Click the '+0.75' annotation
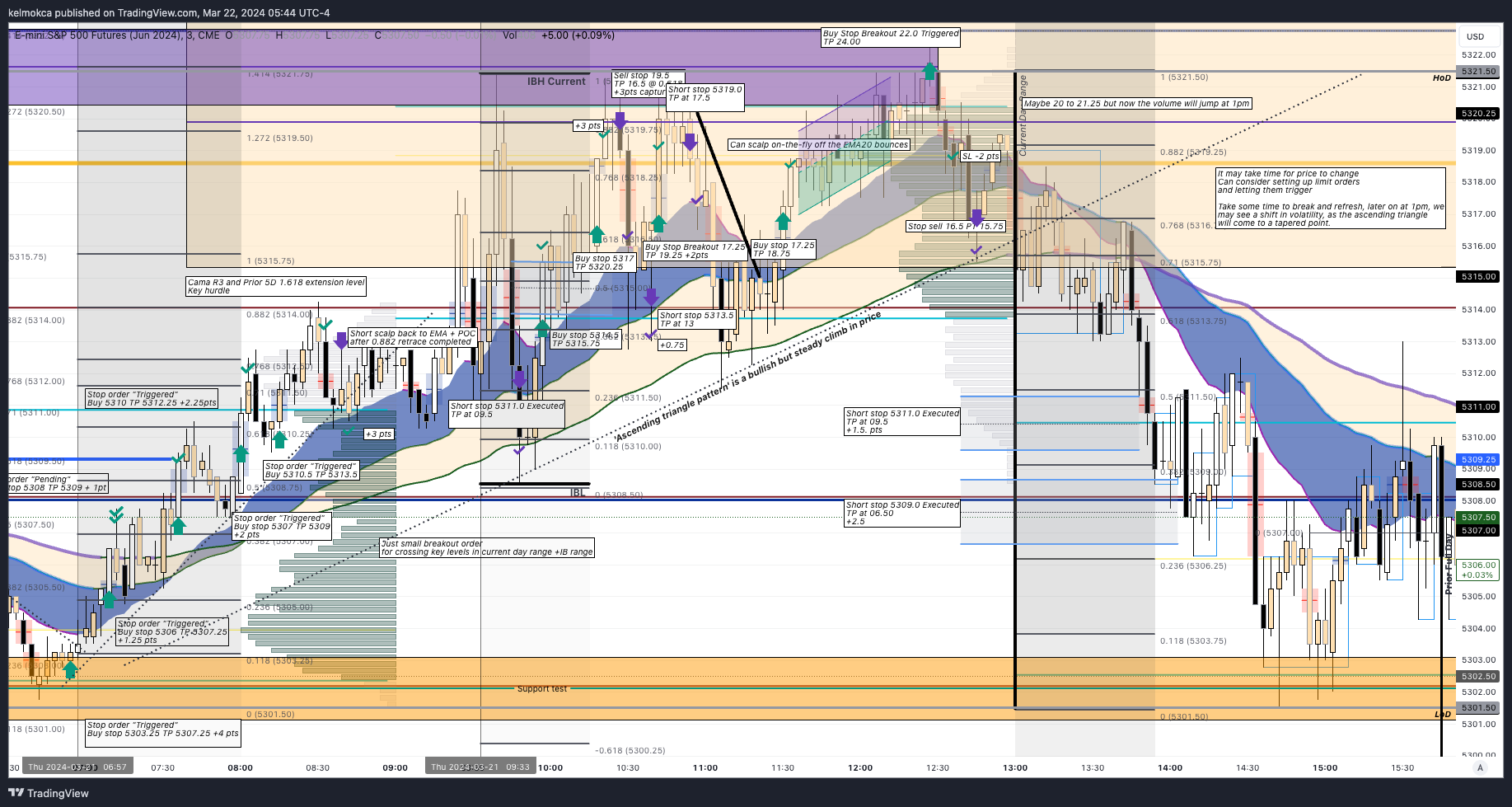 coord(672,345)
